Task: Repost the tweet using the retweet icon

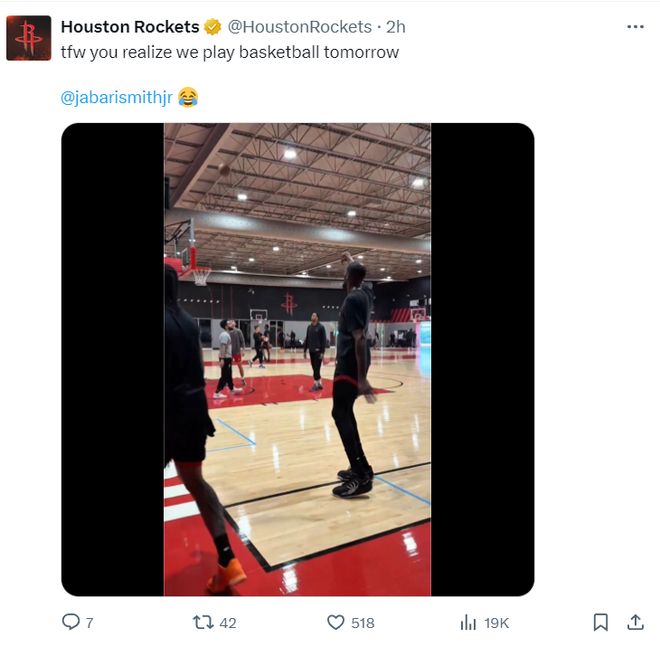Action: click(x=202, y=622)
